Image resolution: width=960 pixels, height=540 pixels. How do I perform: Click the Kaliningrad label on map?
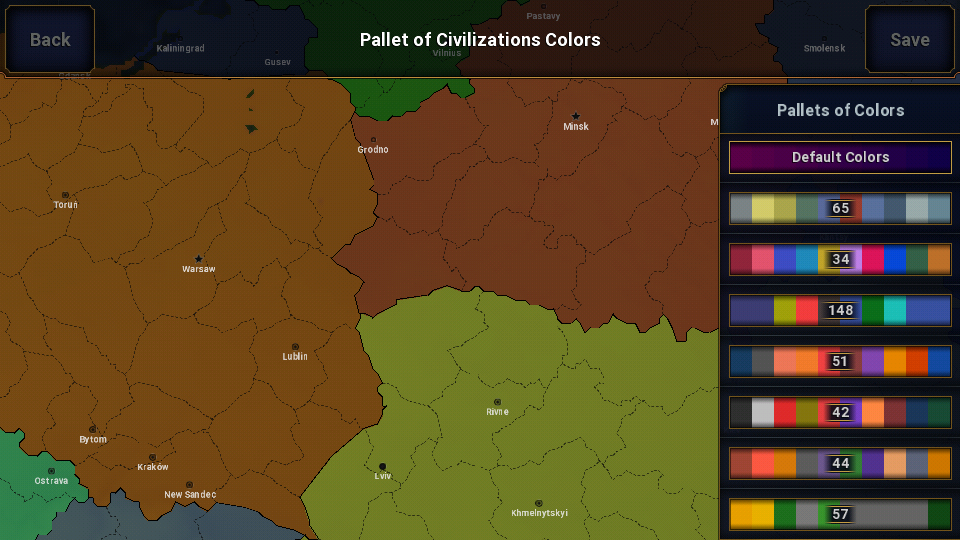pyautogui.click(x=180, y=48)
